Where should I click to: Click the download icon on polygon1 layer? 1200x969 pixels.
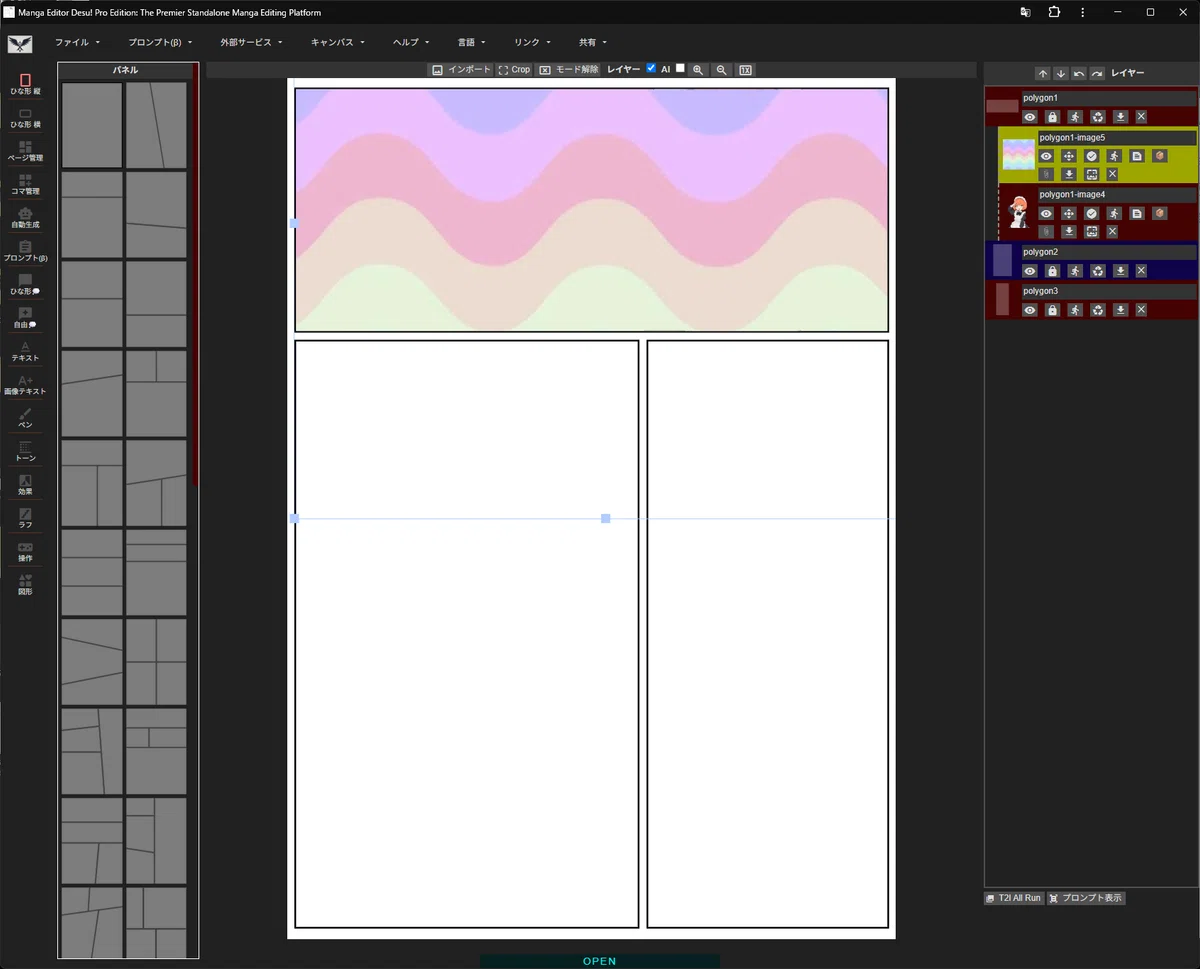pyautogui.click(x=1121, y=117)
